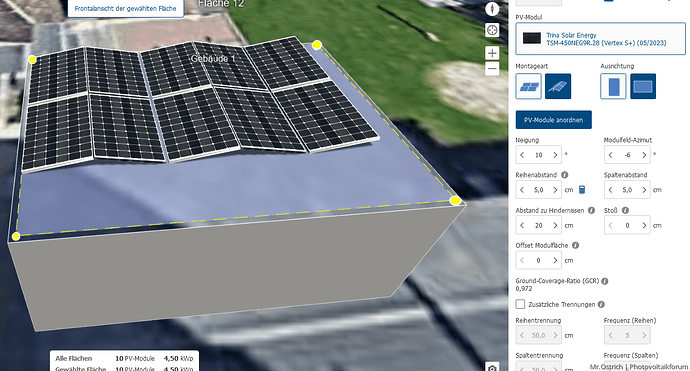690x371 pixels.
Task: Click the bottom-left yellow roof corner handle
Action: point(16,236)
